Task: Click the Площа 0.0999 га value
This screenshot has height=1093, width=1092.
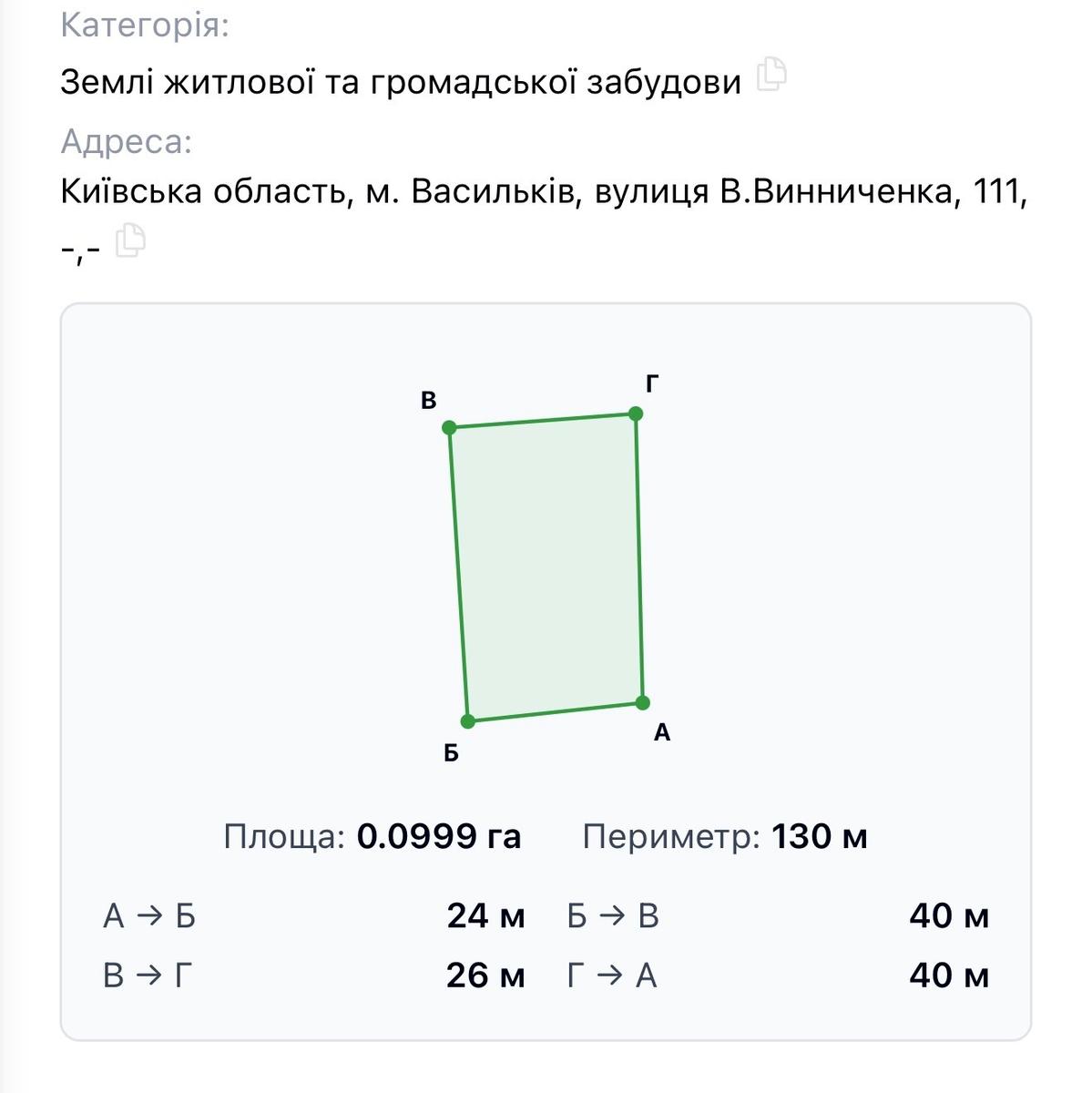Action: click(x=439, y=836)
